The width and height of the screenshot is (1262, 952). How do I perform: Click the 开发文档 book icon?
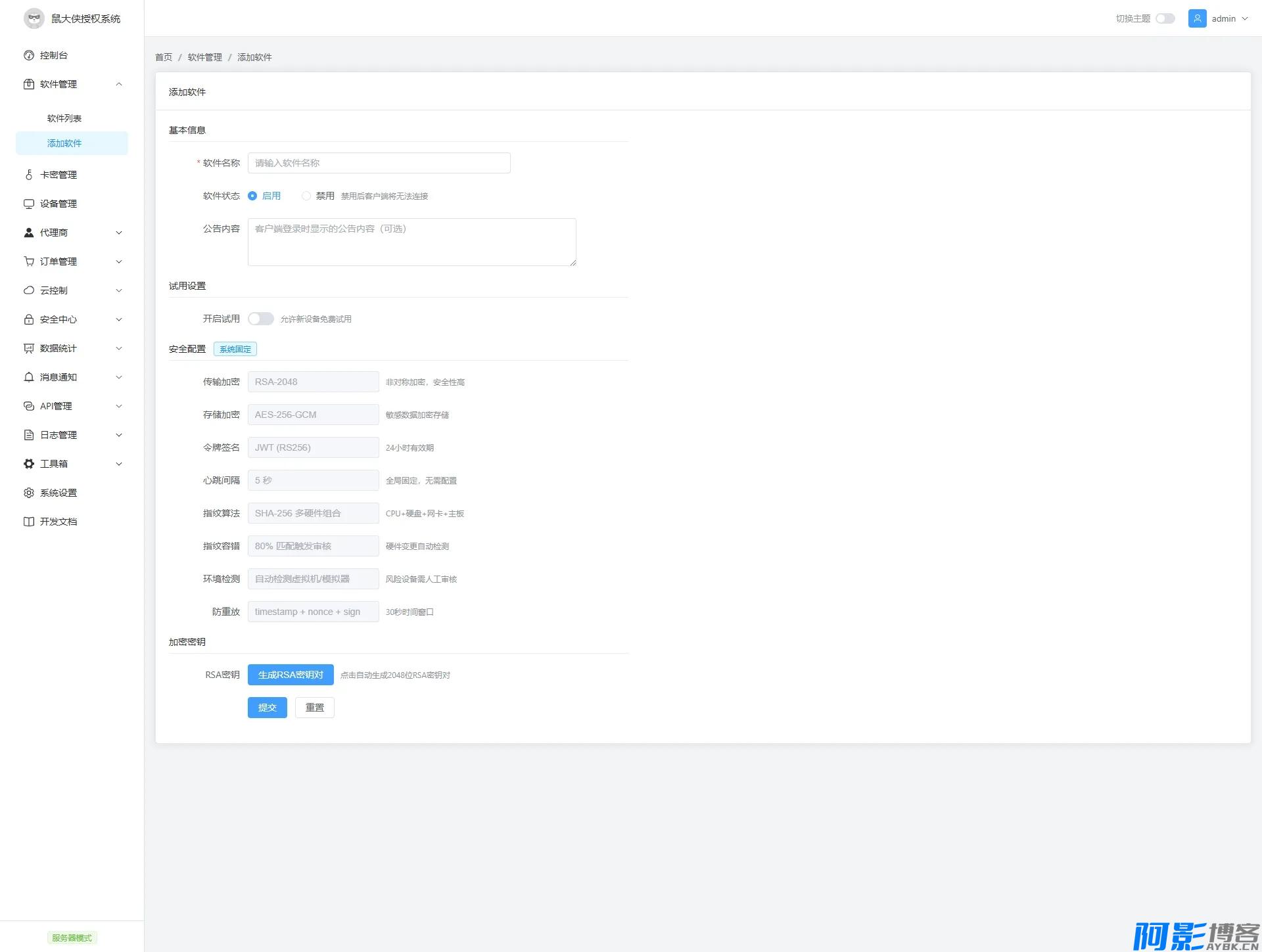(x=29, y=522)
